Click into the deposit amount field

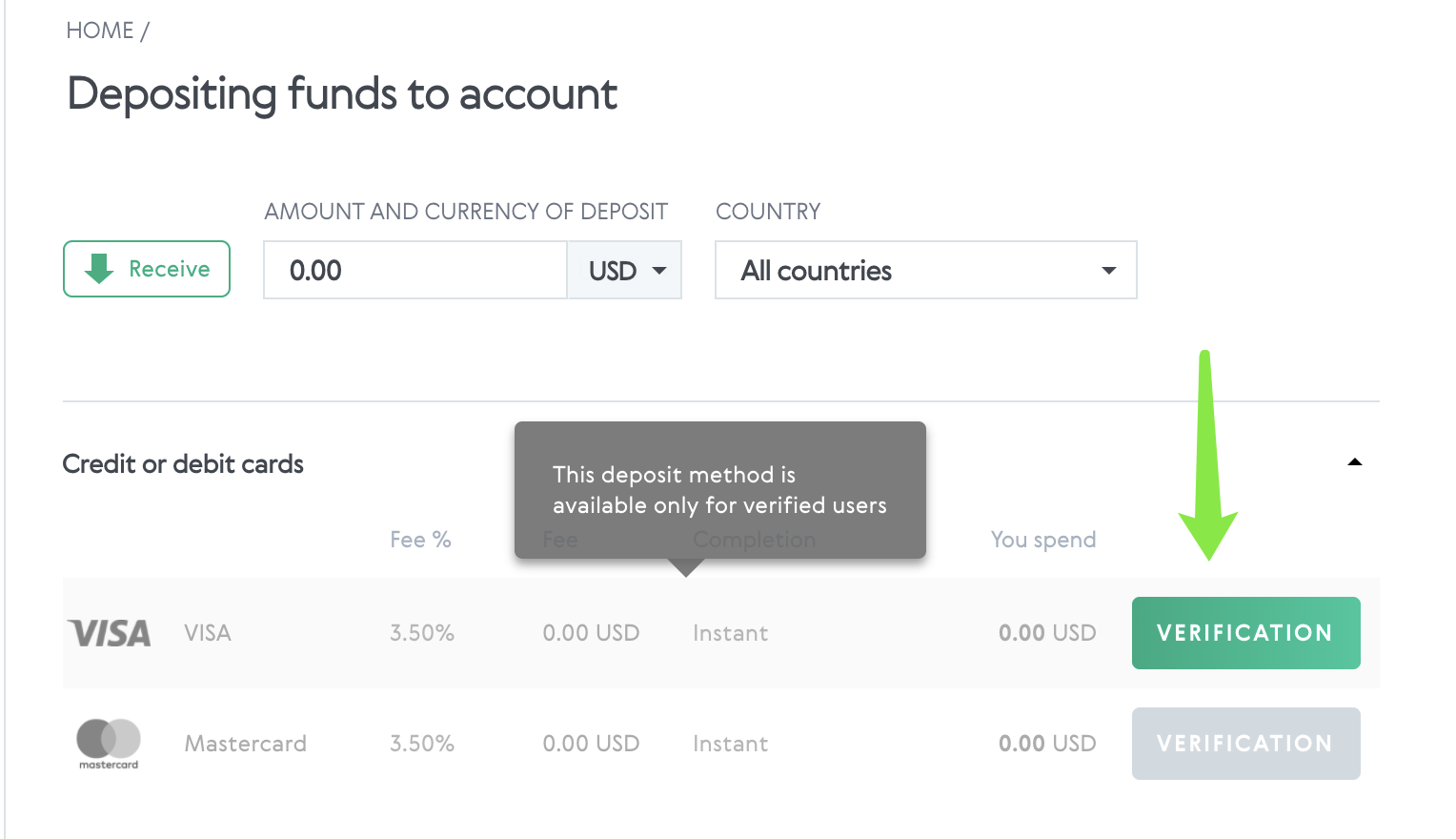coord(415,271)
